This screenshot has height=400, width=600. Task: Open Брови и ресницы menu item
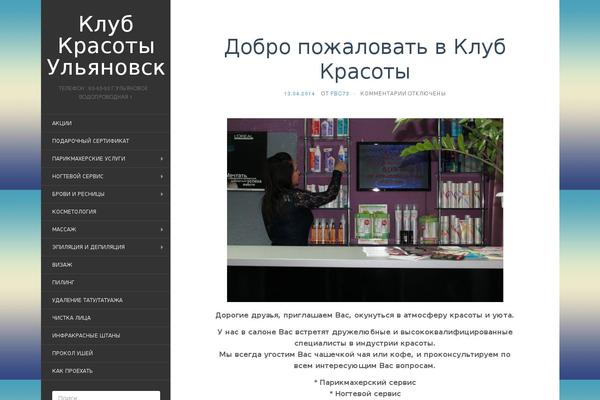[106, 194]
